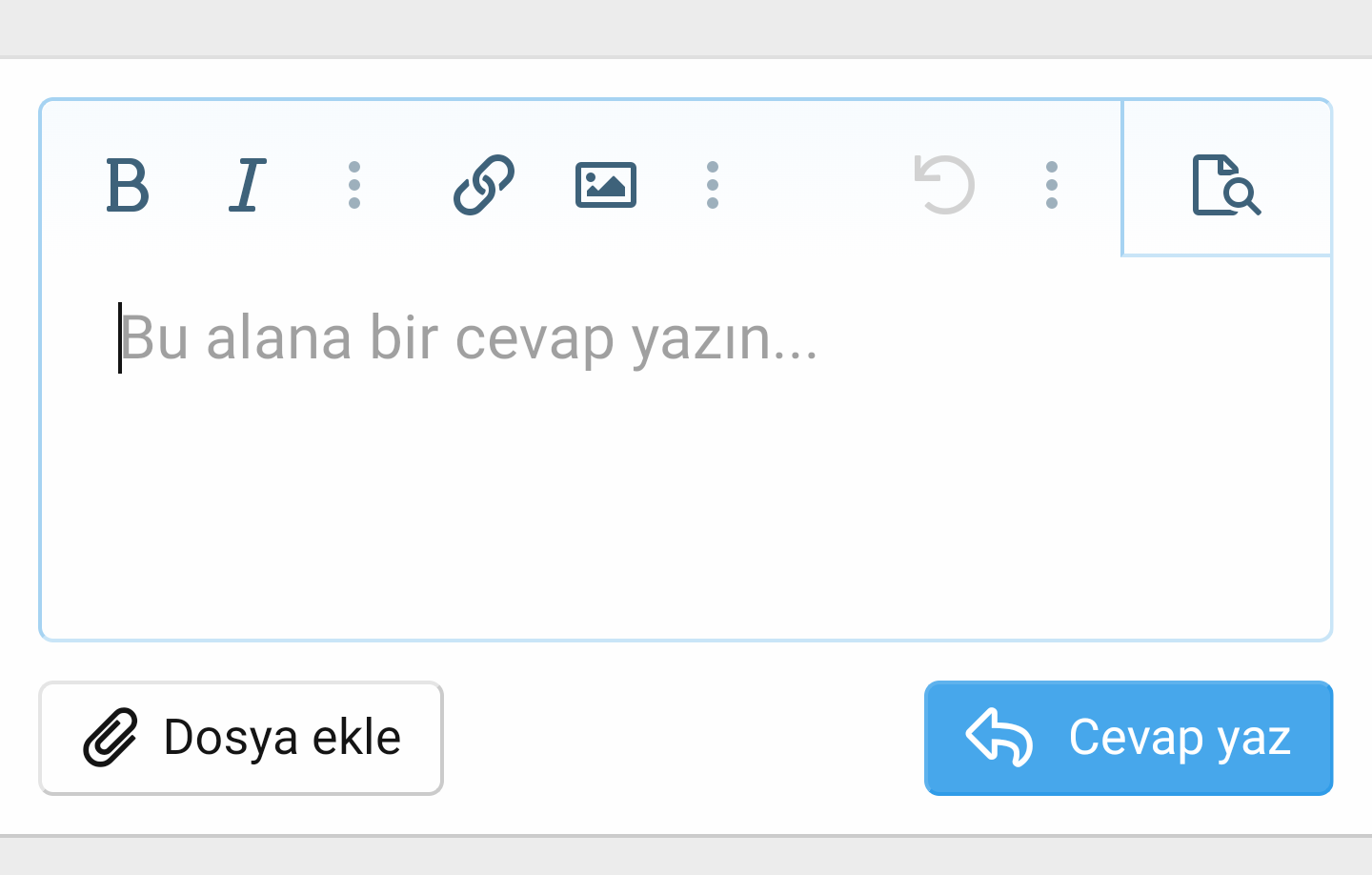Select the link tool in the toolbar

482,185
